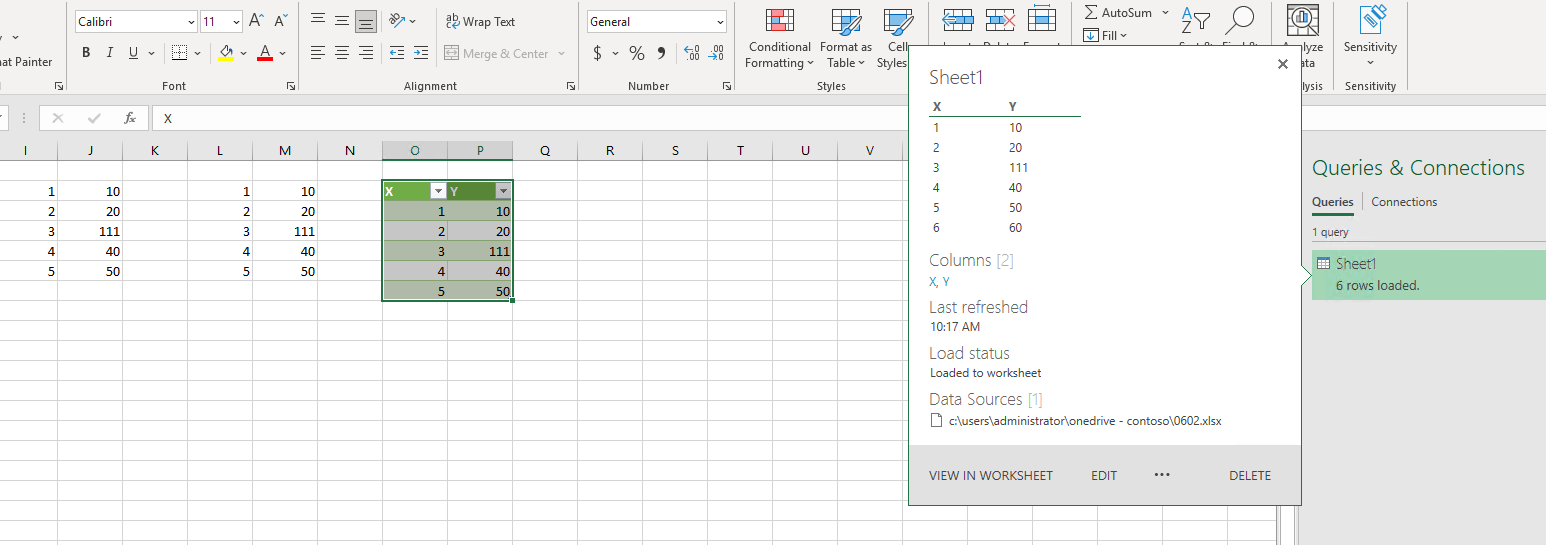Increase decimal places
The width and height of the screenshot is (1546, 545).
[x=692, y=53]
